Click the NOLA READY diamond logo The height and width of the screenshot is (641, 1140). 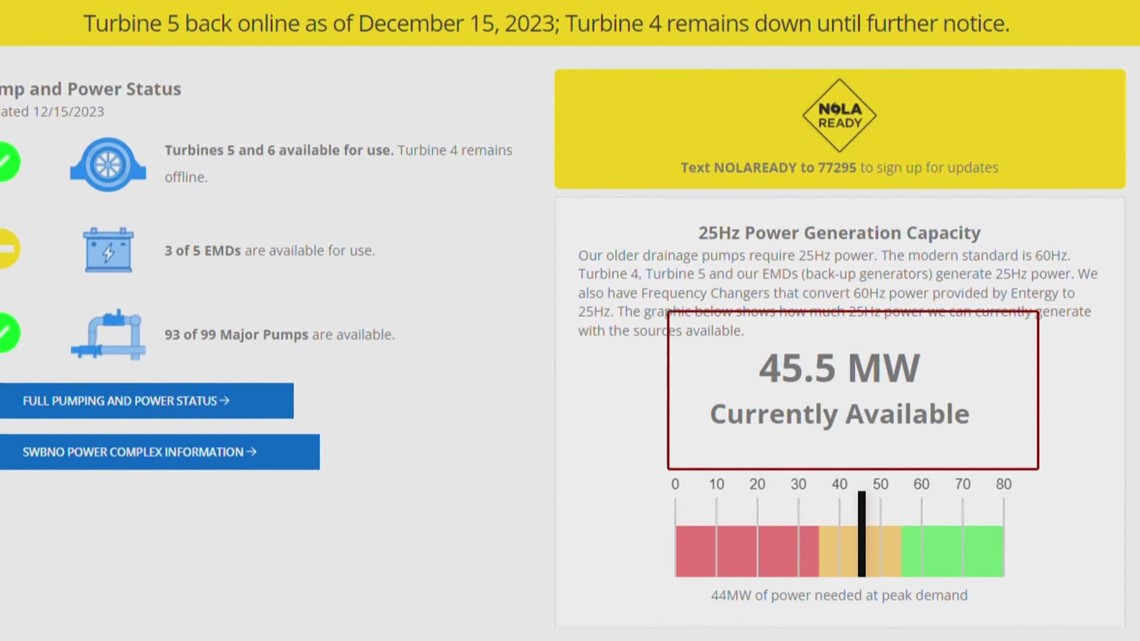tap(839, 115)
